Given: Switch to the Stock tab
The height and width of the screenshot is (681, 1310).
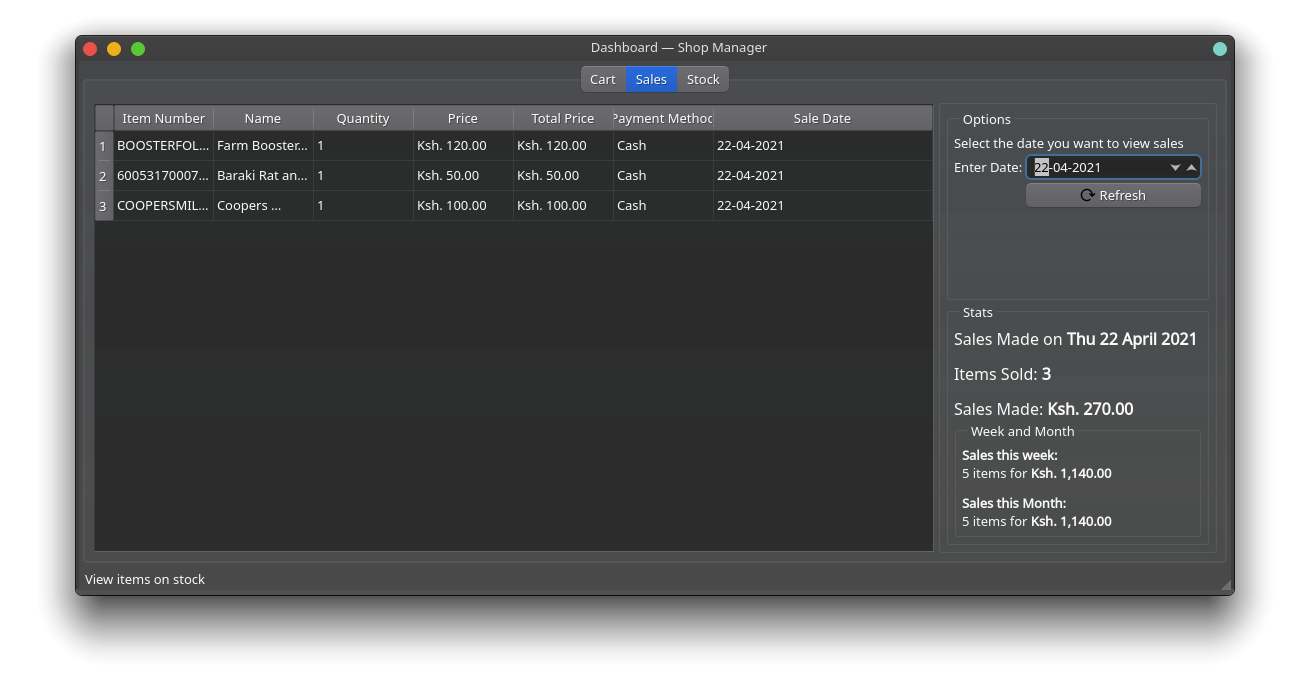Looking at the screenshot, I should click(703, 78).
